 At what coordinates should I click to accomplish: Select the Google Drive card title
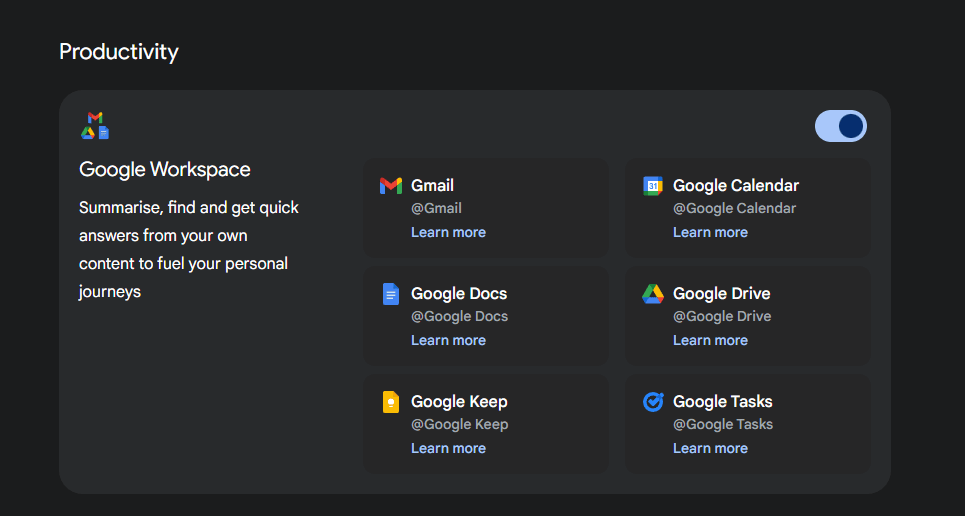tap(721, 294)
